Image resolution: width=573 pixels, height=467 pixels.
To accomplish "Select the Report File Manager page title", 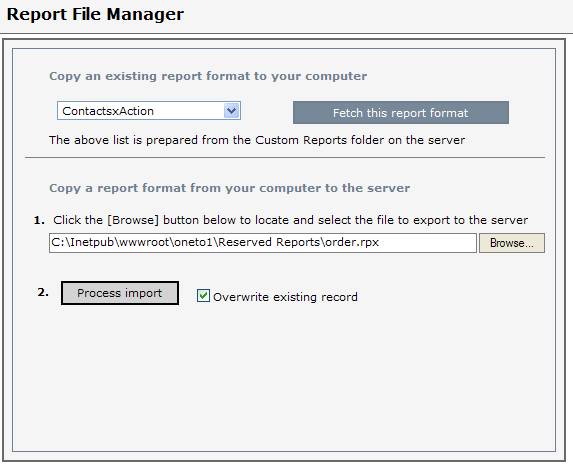I will (x=95, y=15).
